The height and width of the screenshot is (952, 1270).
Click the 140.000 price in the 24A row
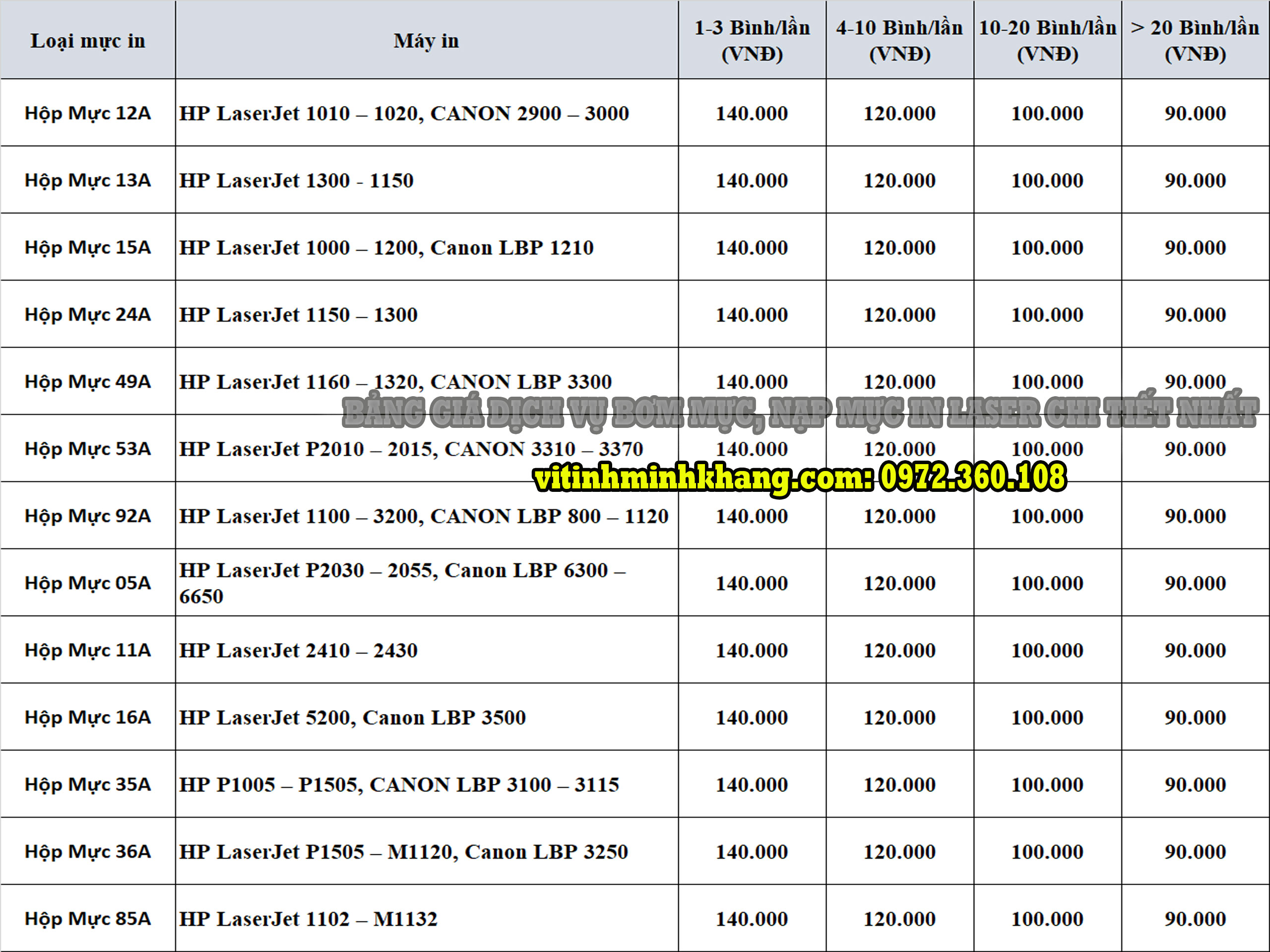tap(752, 314)
